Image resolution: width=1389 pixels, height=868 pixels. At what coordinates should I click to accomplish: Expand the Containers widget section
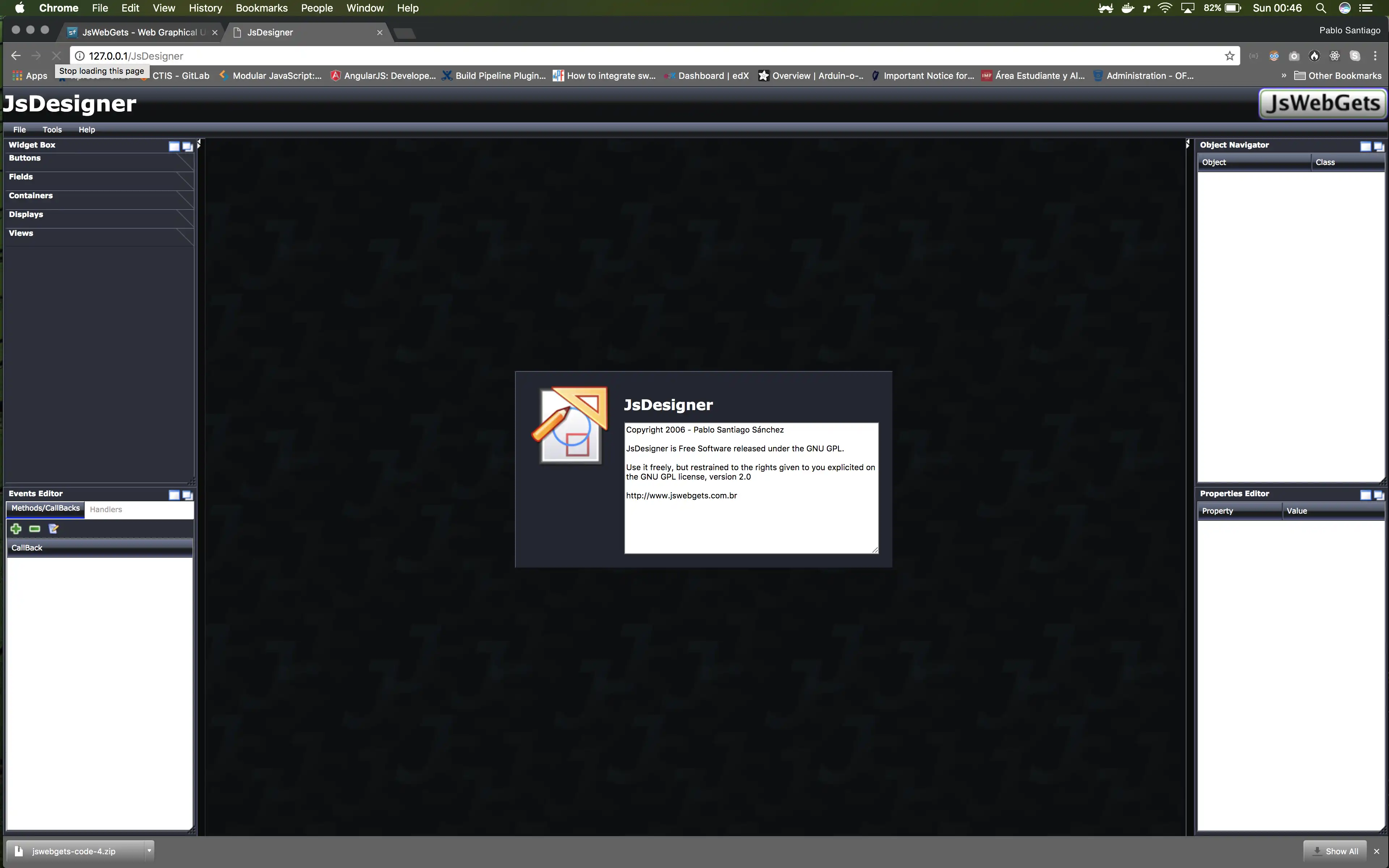click(99, 200)
